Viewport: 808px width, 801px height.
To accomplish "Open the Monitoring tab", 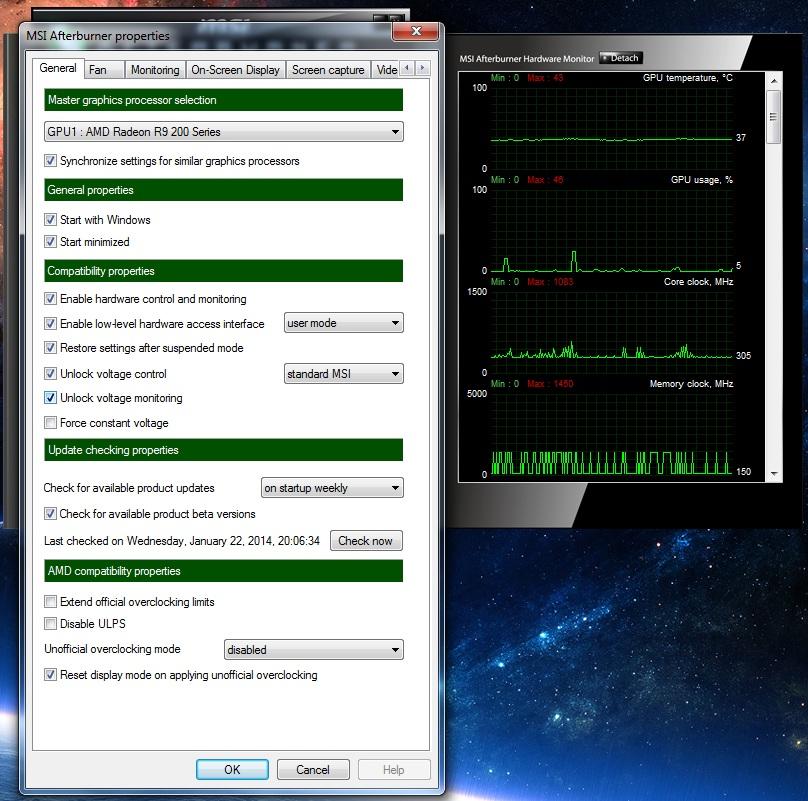I will tap(155, 70).
